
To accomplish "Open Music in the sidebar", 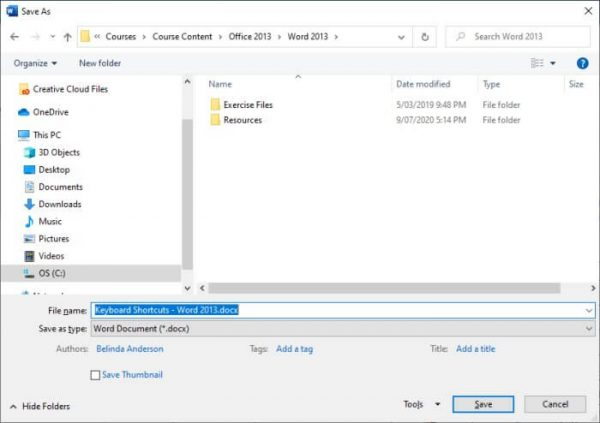I will pos(42,221).
